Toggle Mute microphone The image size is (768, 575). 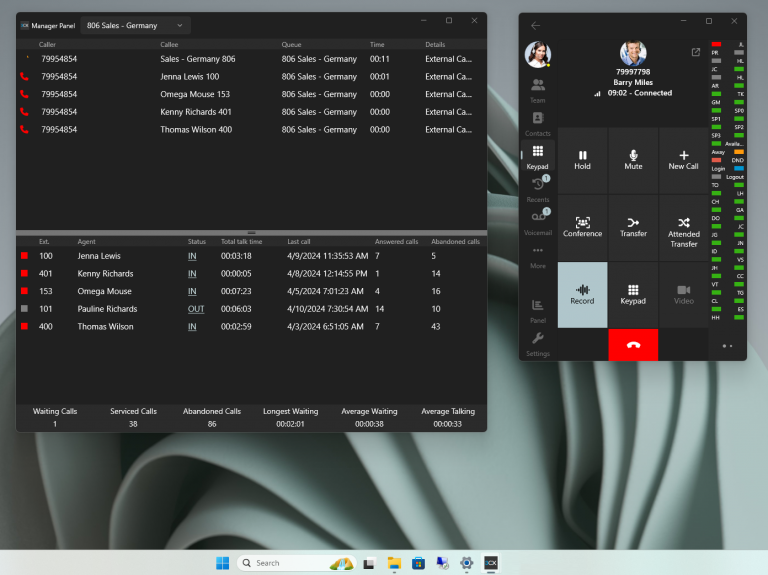pos(633,160)
